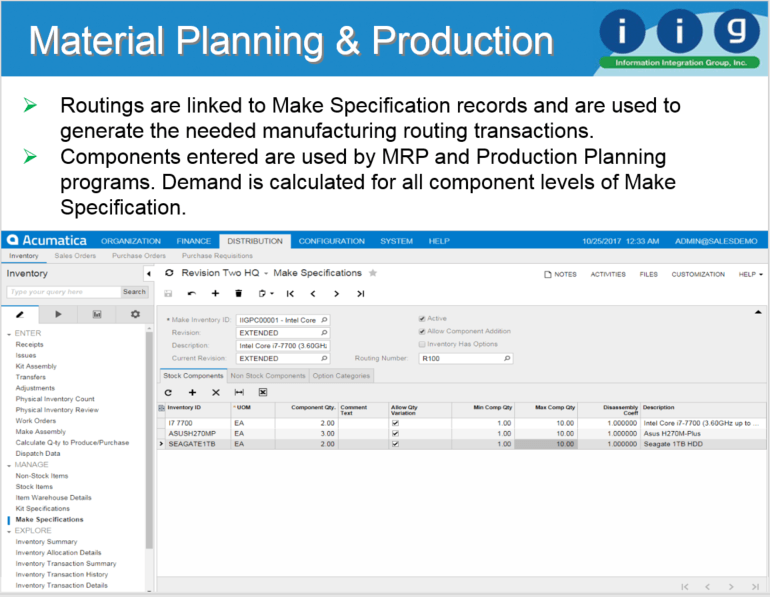The image size is (770, 597).
Task: Switch to Option Categories tab
Action: coord(341,376)
